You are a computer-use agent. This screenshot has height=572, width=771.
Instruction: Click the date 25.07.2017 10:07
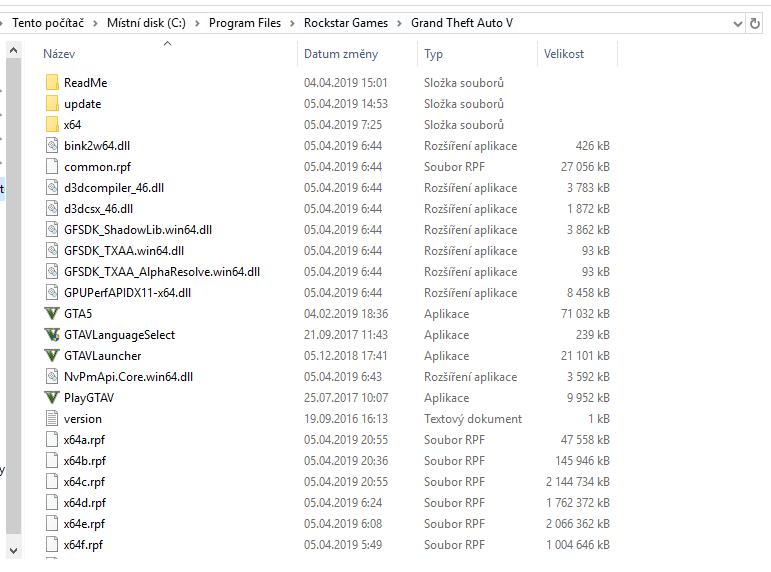pos(346,398)
